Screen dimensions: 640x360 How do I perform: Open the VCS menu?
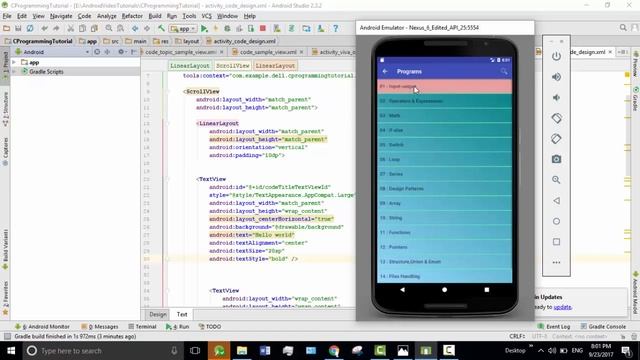pyautogui.click(x=207, y=16)
